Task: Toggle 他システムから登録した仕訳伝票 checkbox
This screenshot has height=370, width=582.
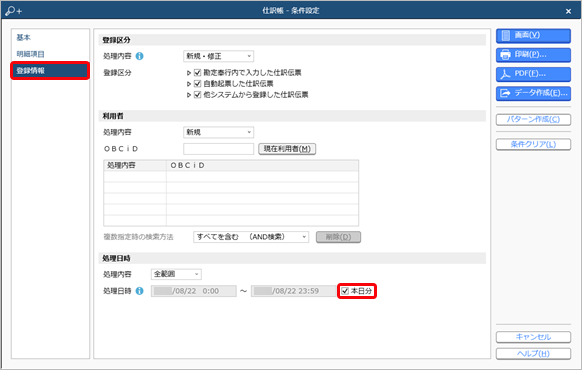Action: (197, 95)
